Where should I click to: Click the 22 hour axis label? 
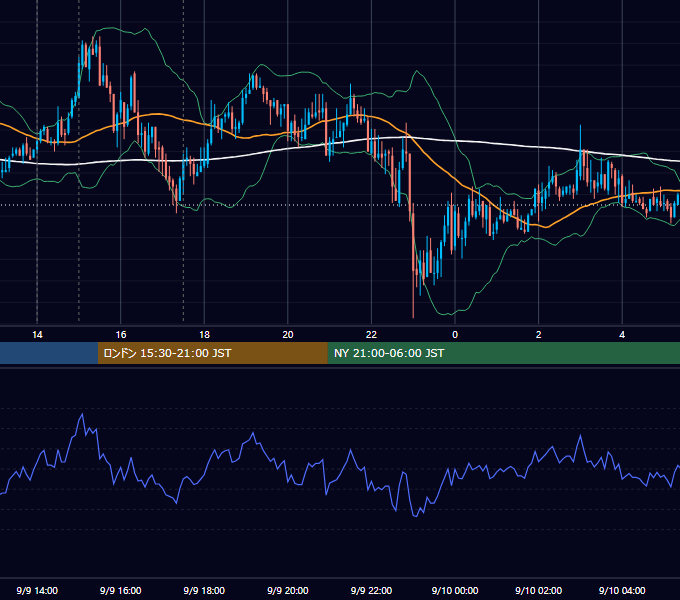tap(371, 335)
